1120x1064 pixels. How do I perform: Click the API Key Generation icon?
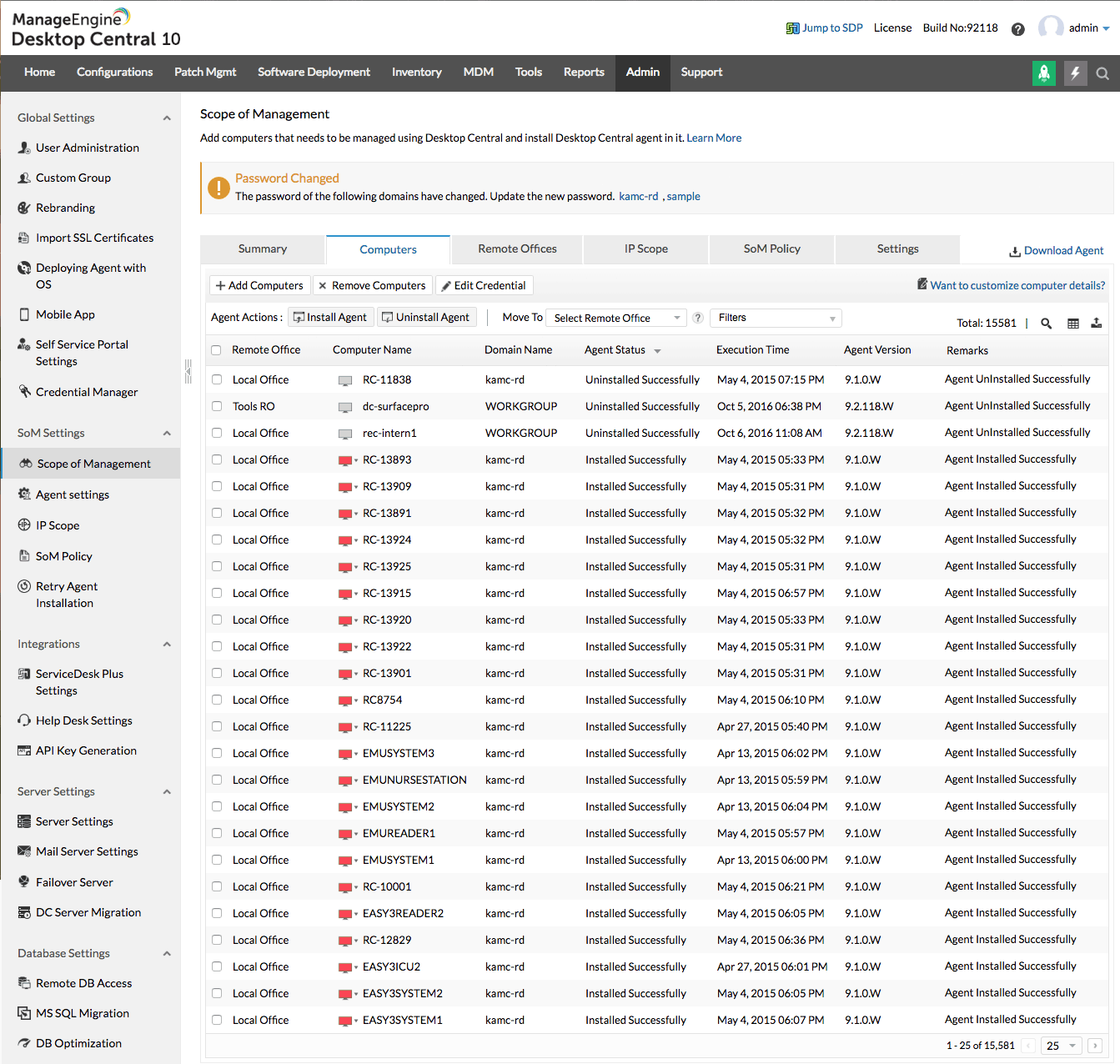pyautogui.click(x=24, y=750)
